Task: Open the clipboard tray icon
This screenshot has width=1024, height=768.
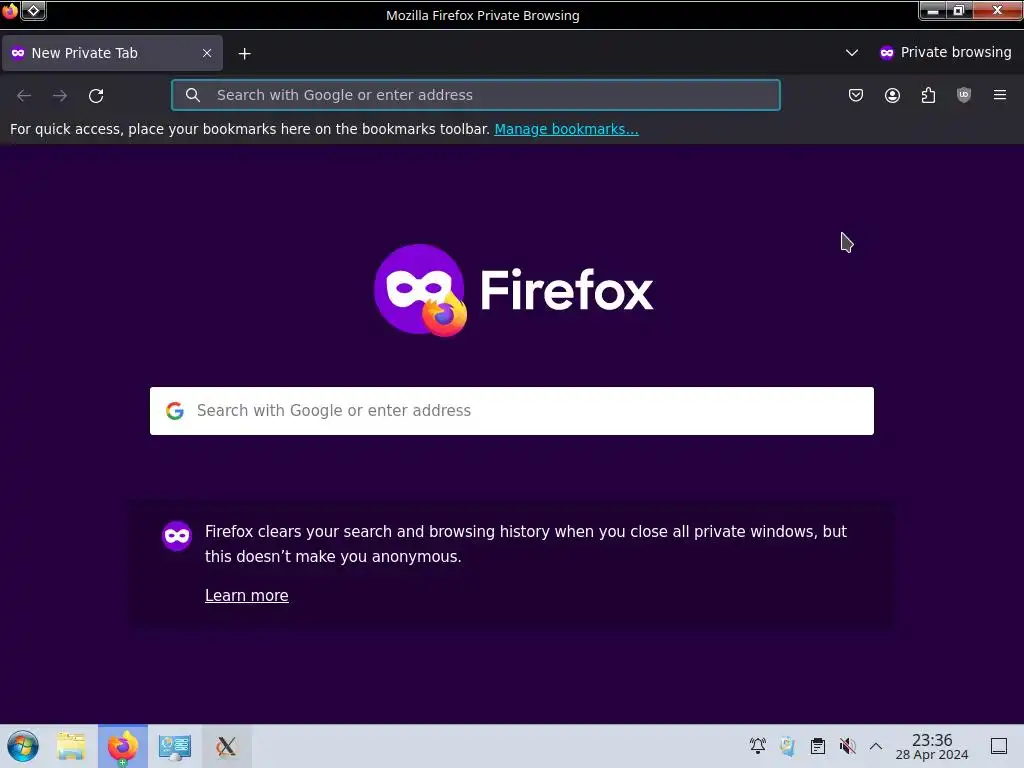Action: click(818, 746)
